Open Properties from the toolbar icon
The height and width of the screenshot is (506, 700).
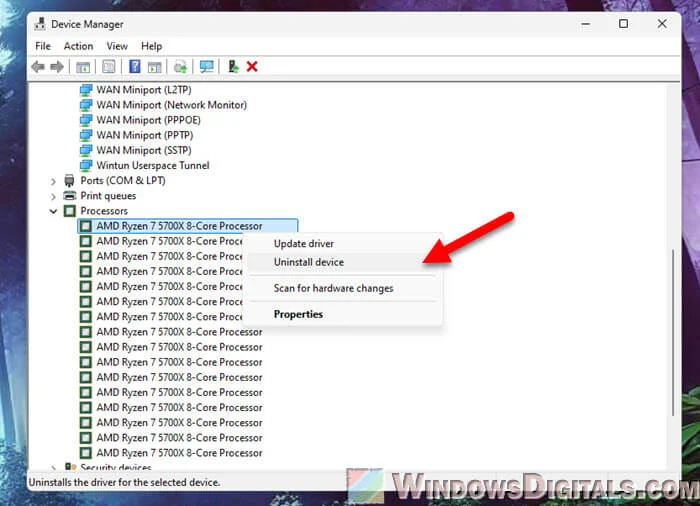point(108,67)
